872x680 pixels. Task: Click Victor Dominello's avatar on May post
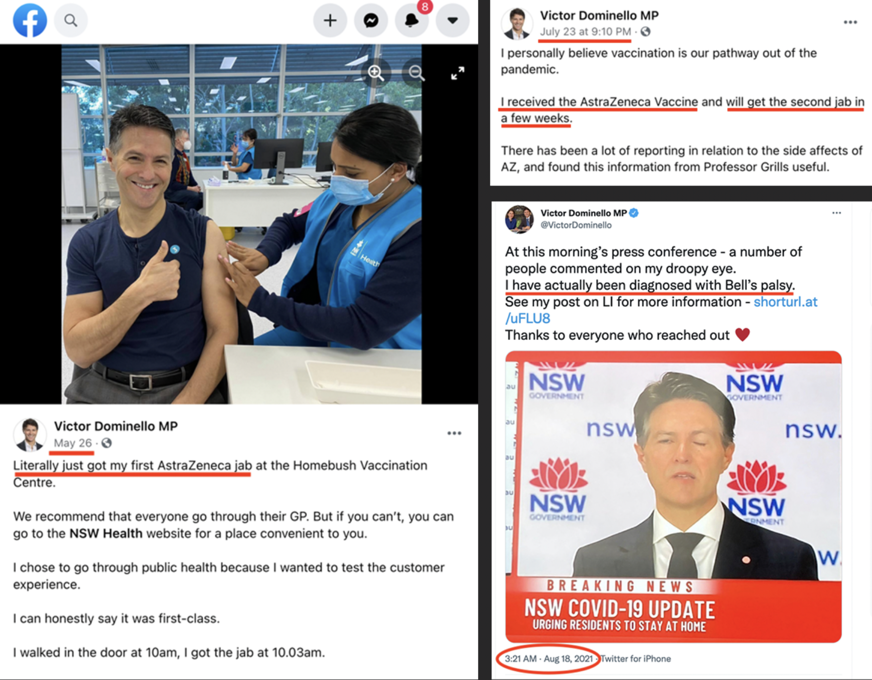pyautogui.click(x=29, y=434)
